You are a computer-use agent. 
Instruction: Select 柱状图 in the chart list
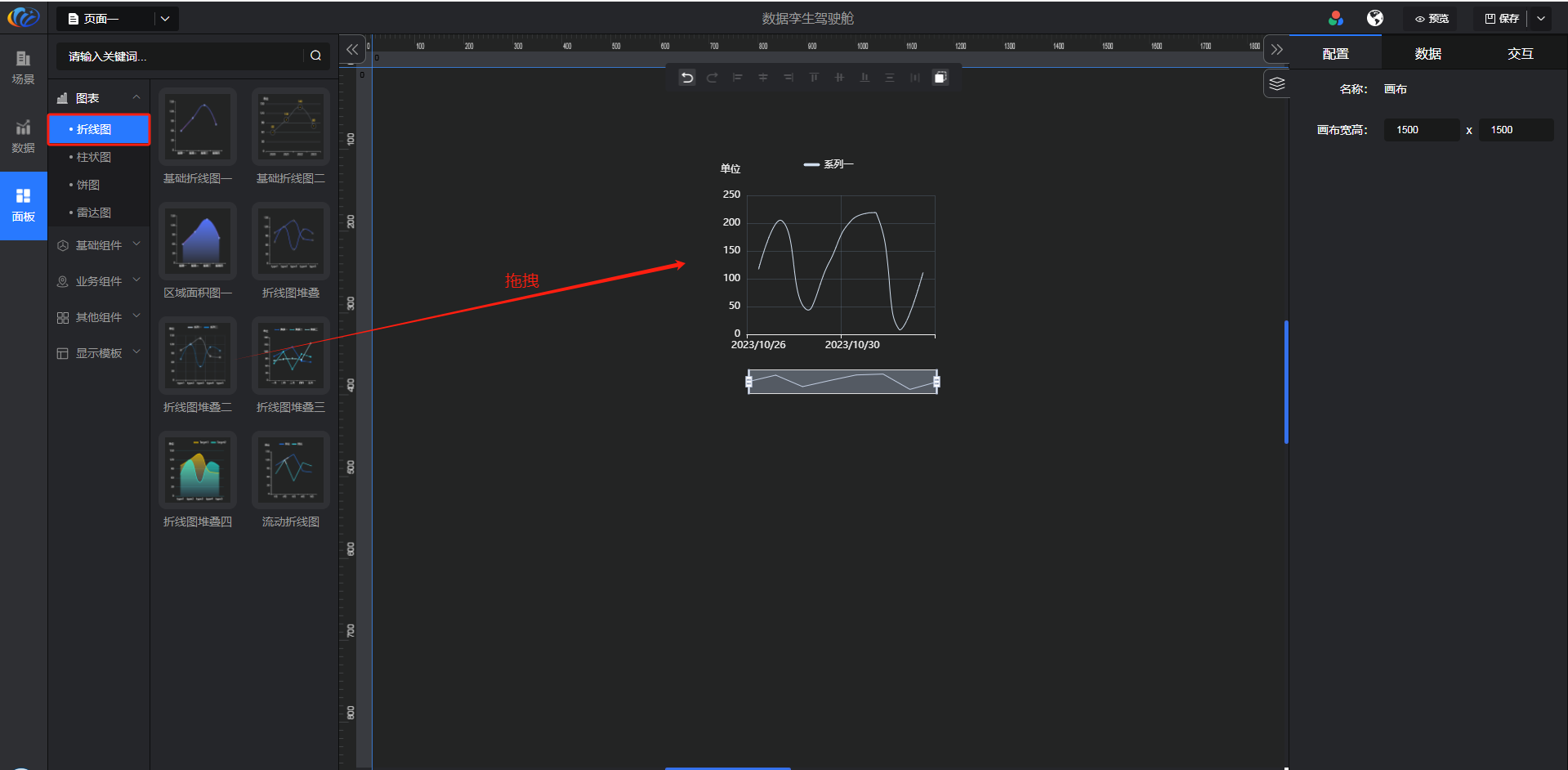[x=94, y=157]
